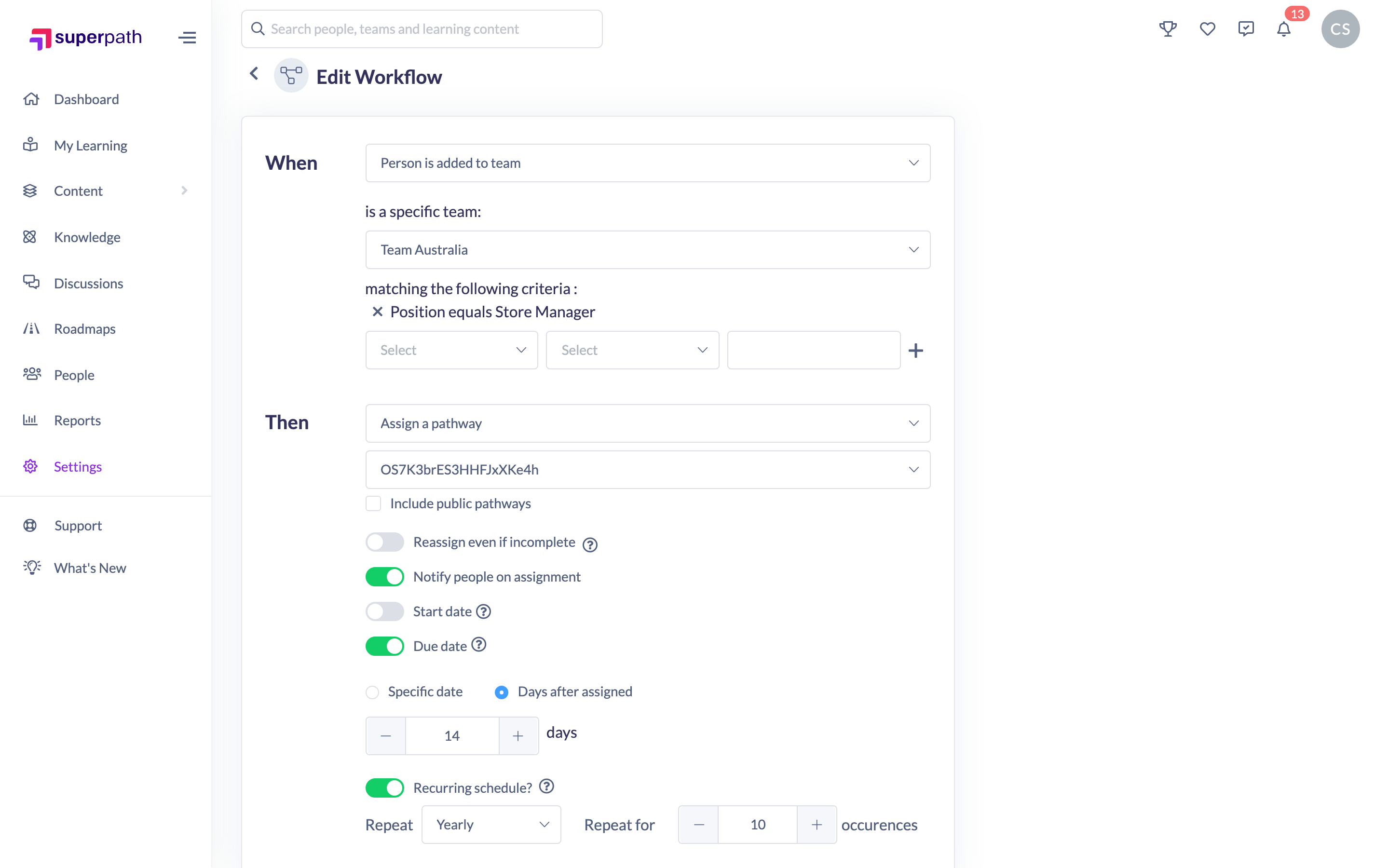Screen dimensions: 1389x868
Task: Navigate to Reports in sidebar
Action: tap(77, 420)
